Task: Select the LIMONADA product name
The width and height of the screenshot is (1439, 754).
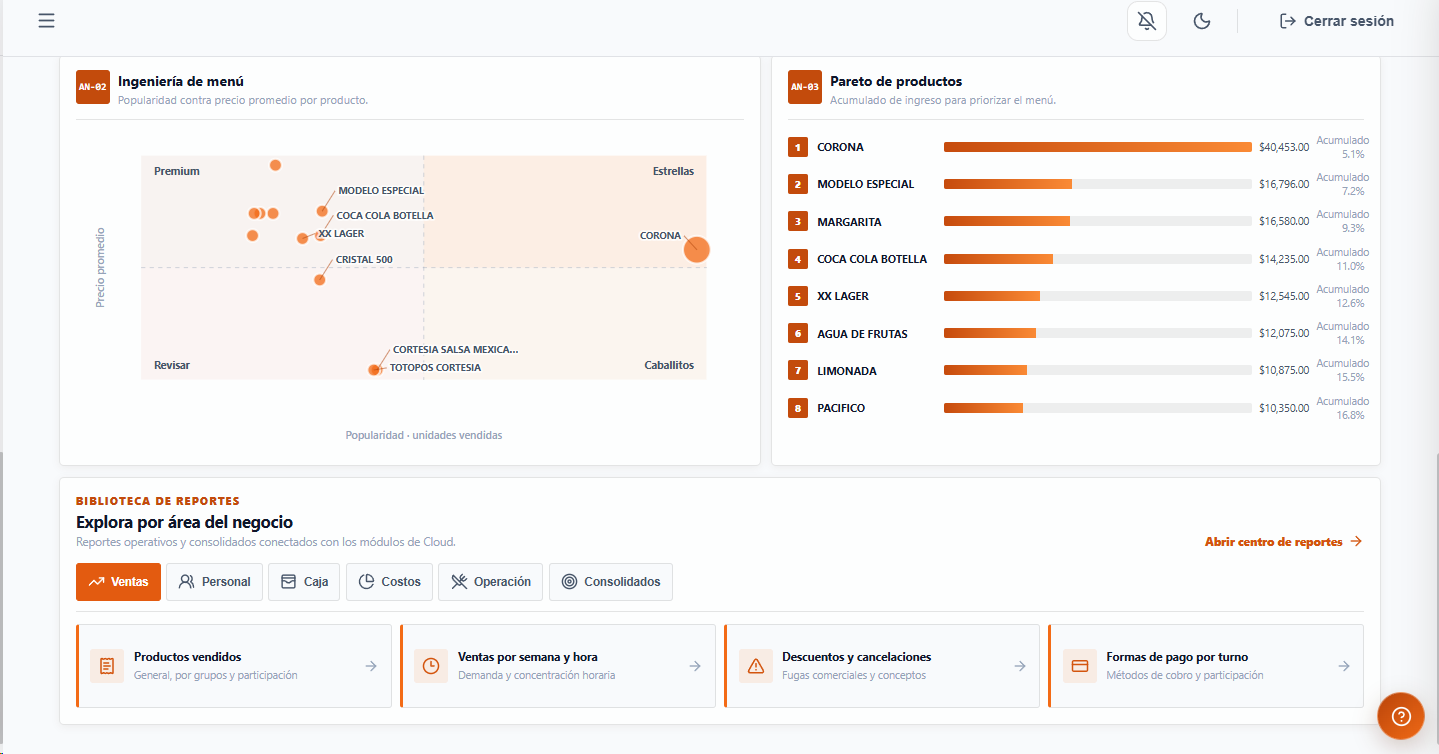Action: click(x=847, y=371)
